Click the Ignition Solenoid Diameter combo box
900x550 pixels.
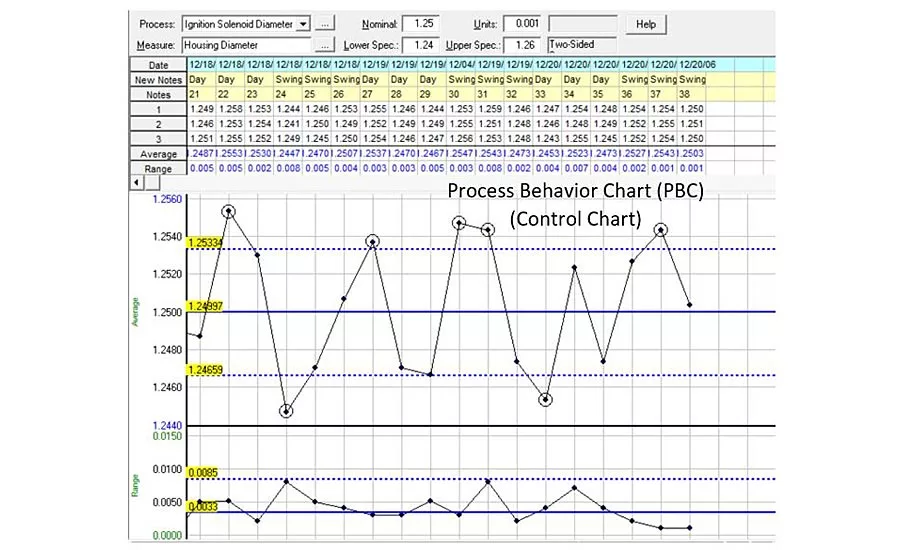[246, 24]
